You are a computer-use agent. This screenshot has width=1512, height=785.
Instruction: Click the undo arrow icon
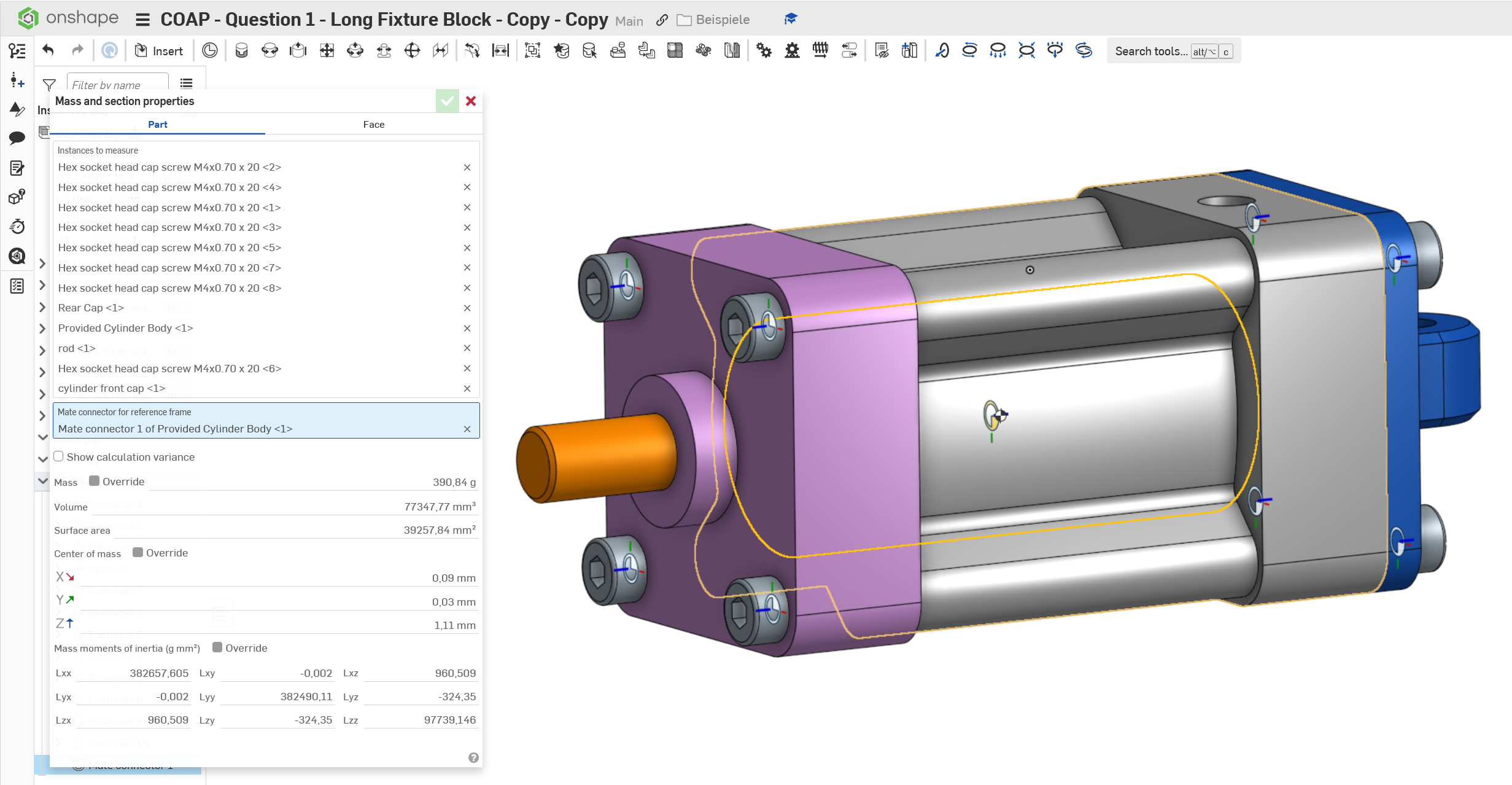(x=48, y=50)
